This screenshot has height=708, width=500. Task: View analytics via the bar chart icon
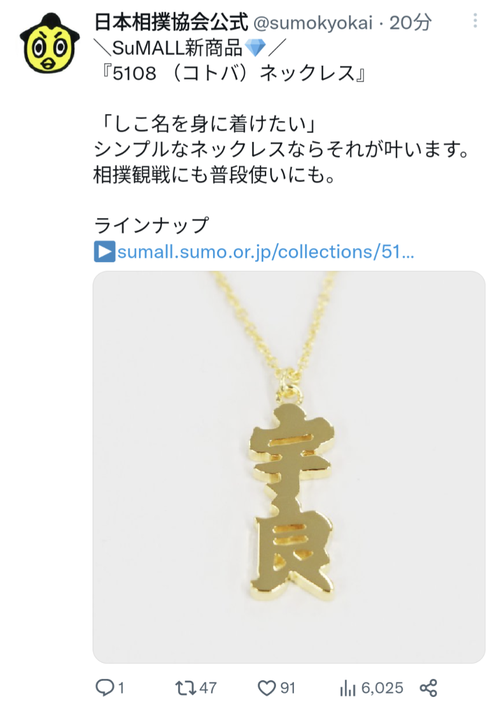[348, 688]
